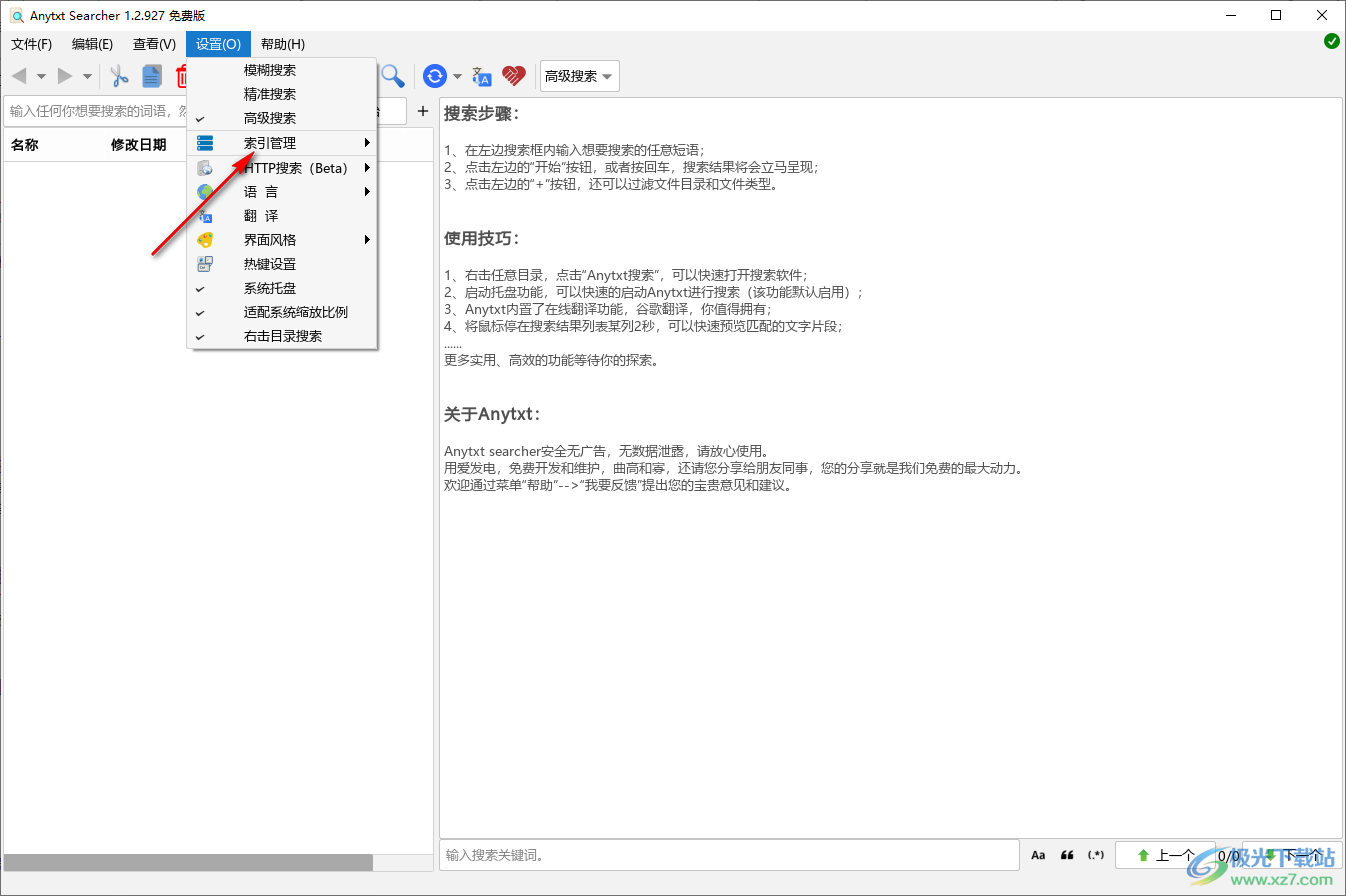The height and width of the screenshot is (896, 1346).
Task: Toggle the (.*) regex matching
Action: pyautogui.click(x=1096, y=855)
